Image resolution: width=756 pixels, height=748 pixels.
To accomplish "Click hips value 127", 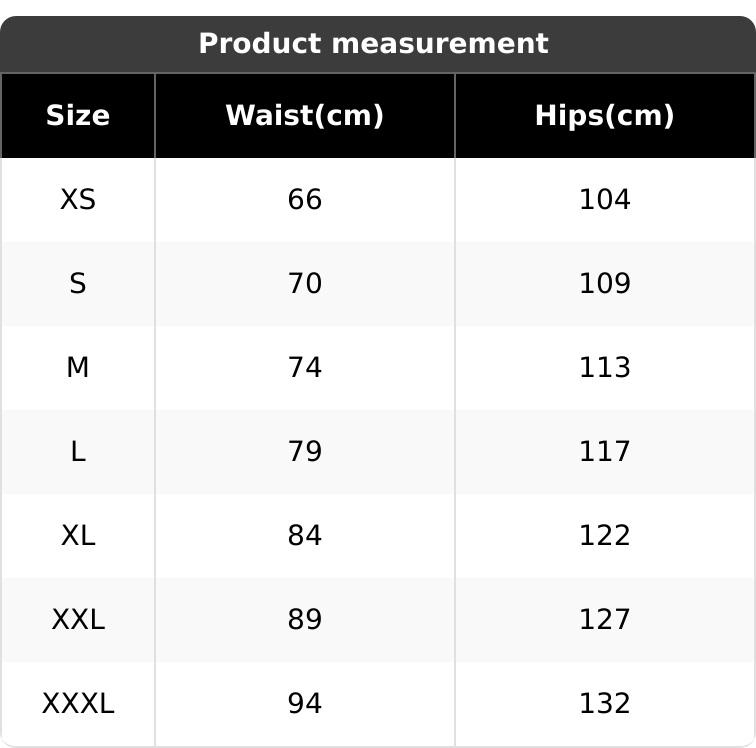I will point(605,620).
